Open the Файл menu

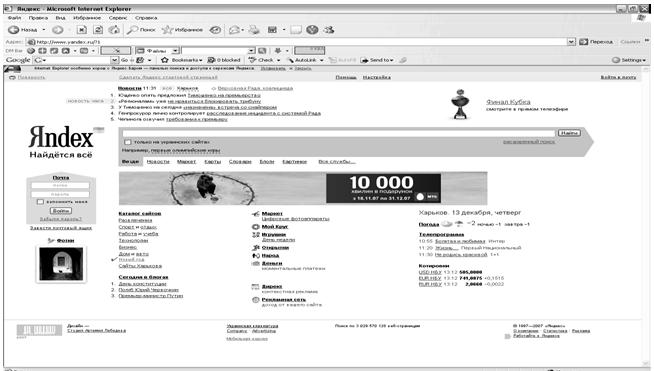click(14, 18)
